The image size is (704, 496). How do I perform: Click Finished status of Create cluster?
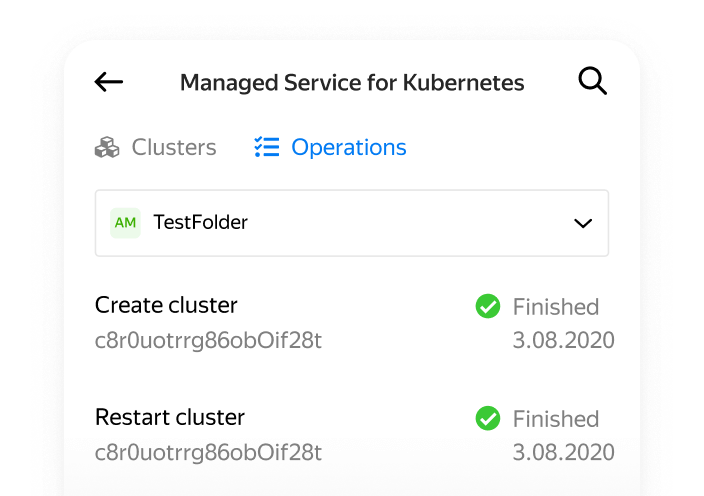point(556,307)
